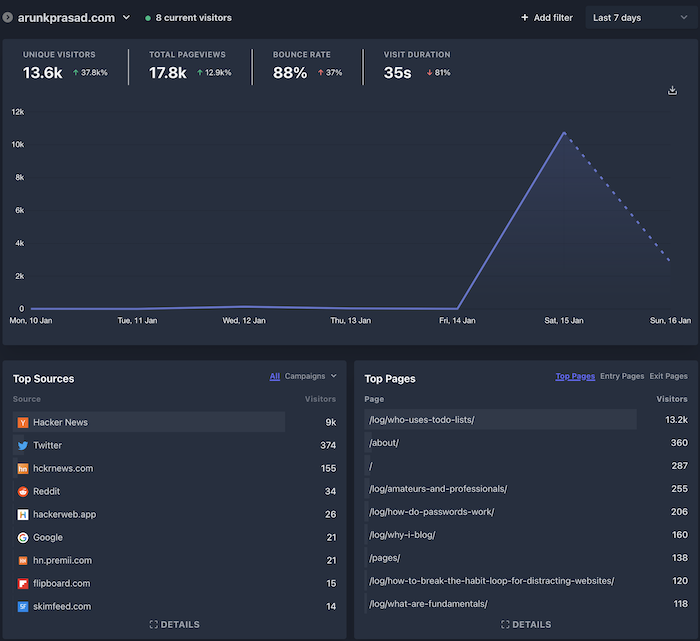Select the Top Pages tab

click(x=575, y=376)
